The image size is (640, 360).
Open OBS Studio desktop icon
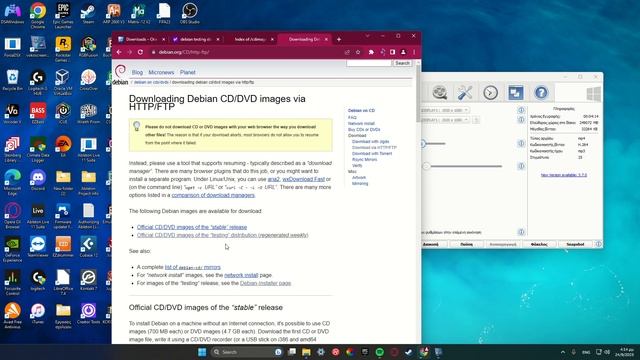[189, 13]
